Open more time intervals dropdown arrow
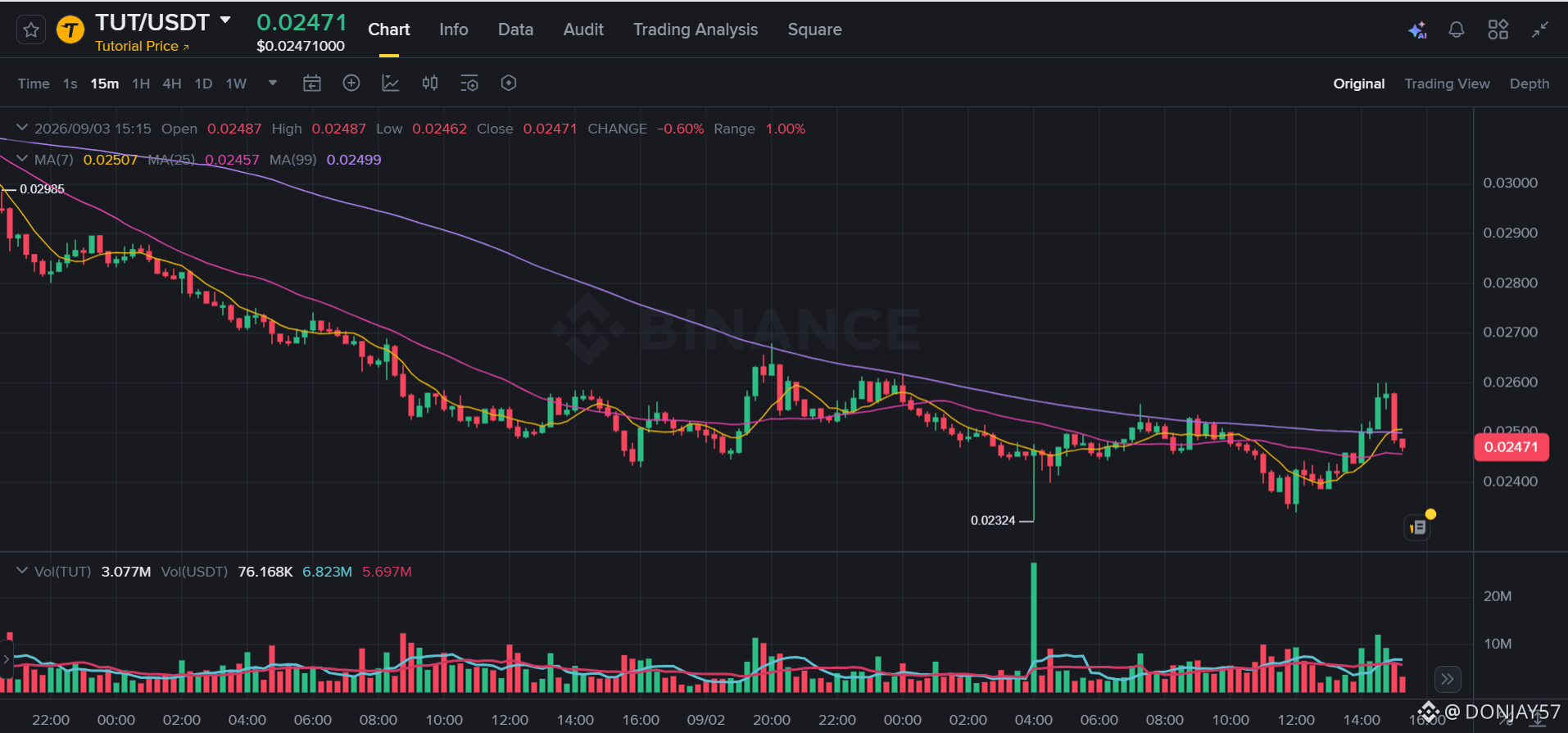The width and height of the screenshot is (1568, 733). click(x=273, y=83)
